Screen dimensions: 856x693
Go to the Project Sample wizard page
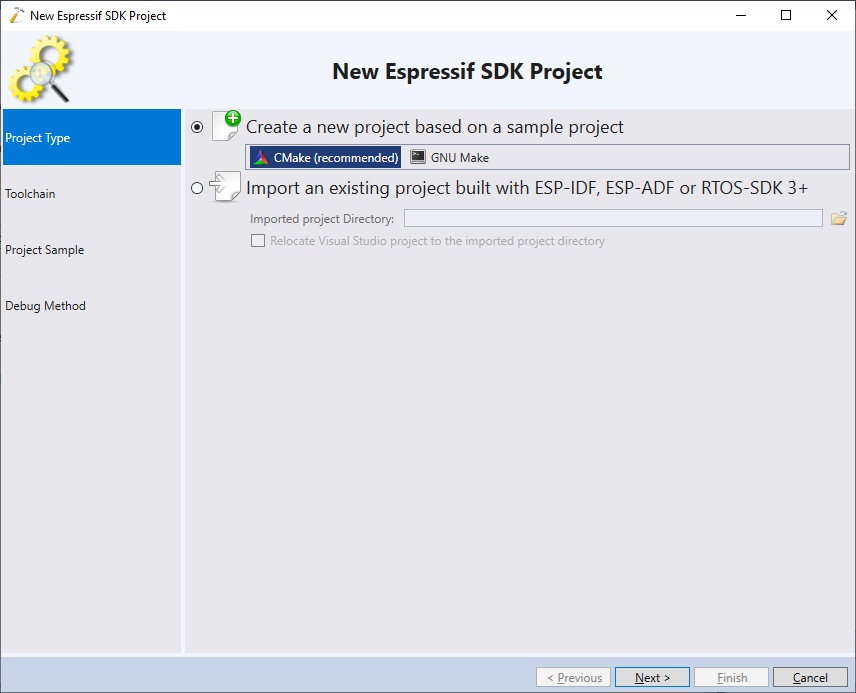click(x=92, y=250)
